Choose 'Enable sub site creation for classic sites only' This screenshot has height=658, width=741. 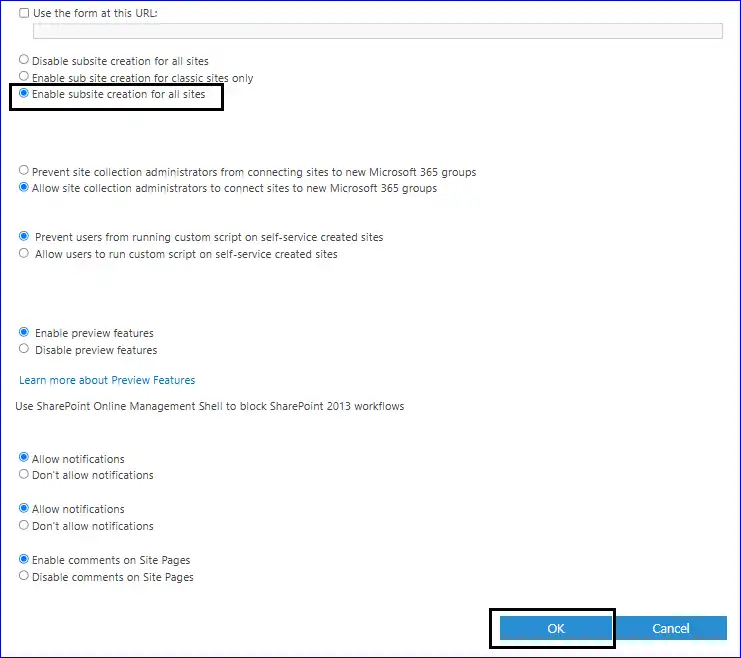click(24, 77)
